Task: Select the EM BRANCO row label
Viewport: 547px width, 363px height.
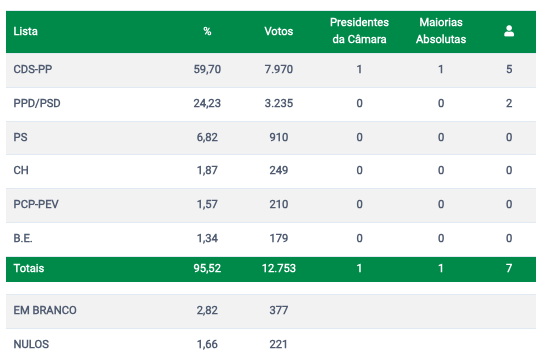Action: 45,310
